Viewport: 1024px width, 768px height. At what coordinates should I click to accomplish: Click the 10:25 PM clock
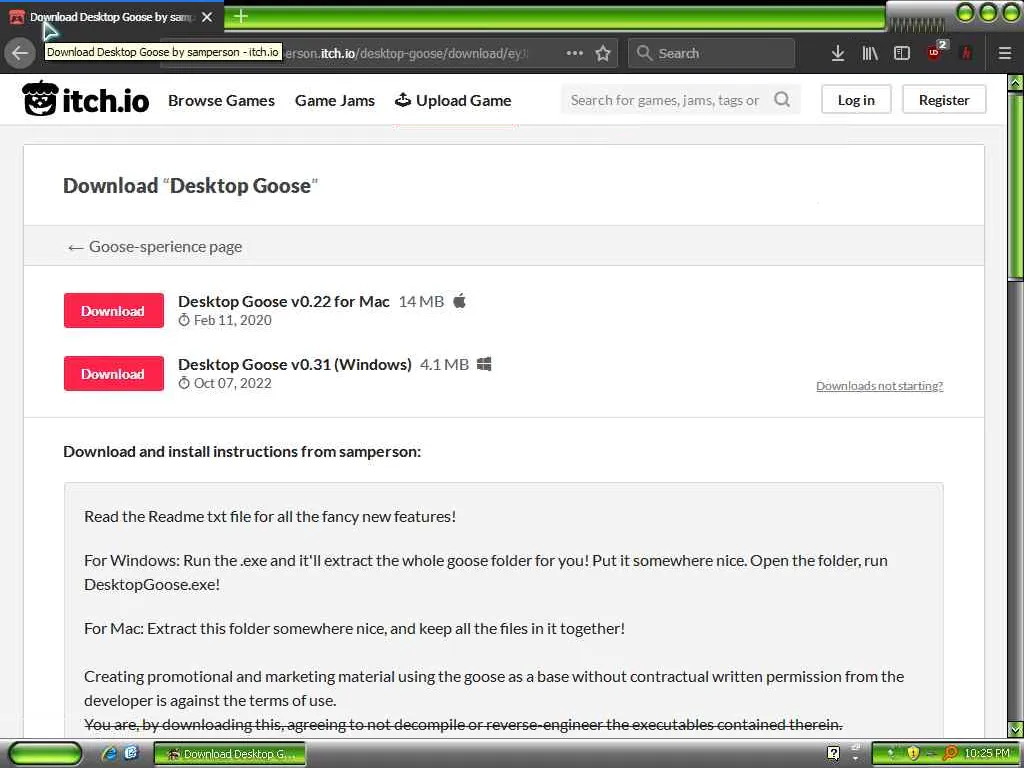click(x=987, y=753)
